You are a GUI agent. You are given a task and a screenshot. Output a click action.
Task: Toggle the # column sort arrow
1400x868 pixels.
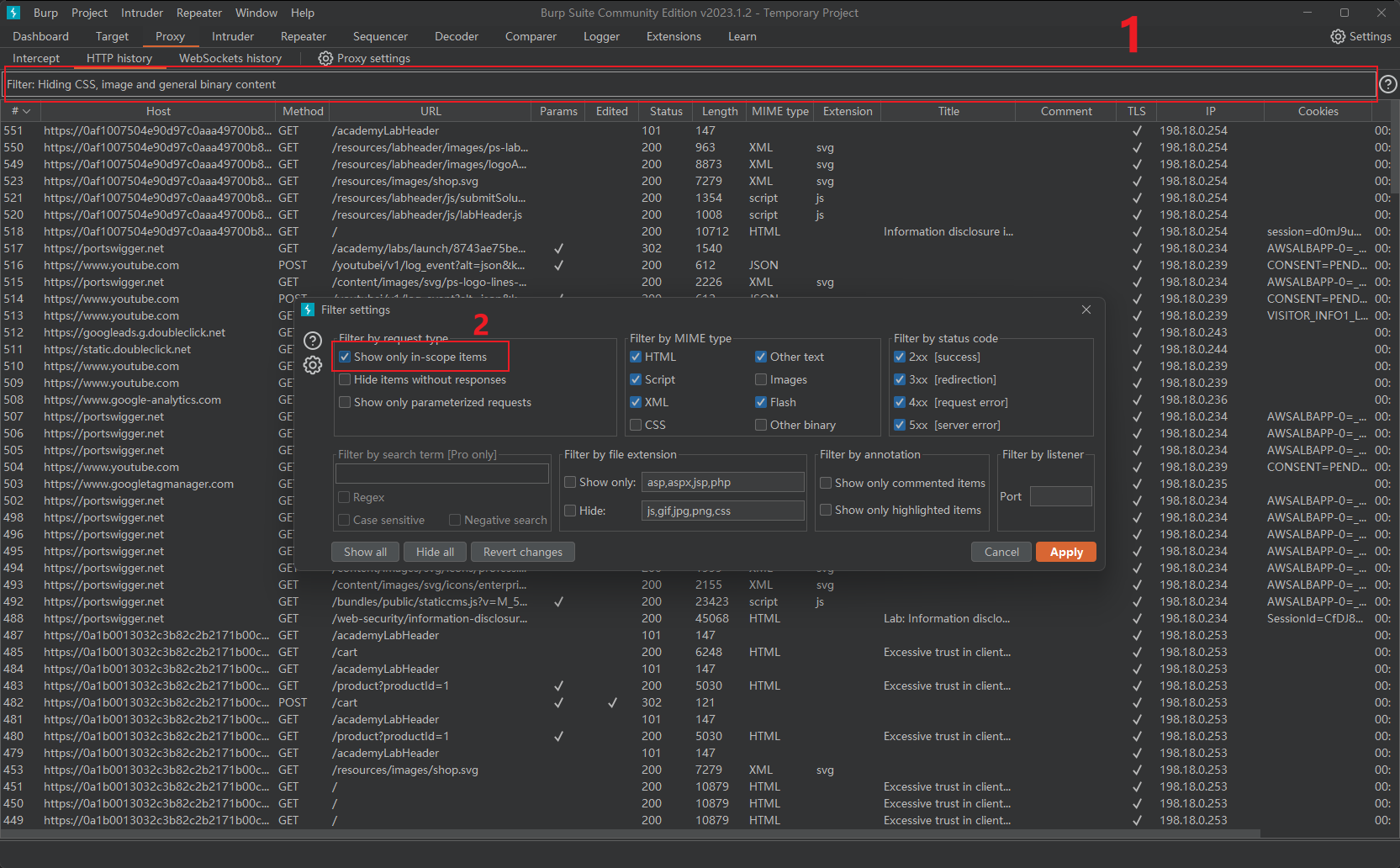tap(26, 111)
